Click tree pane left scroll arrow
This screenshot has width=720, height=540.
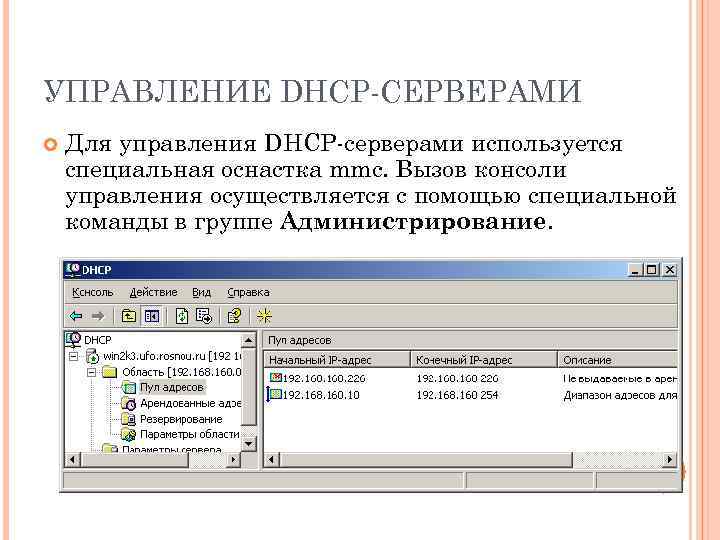pyautogui.click(x=73, y=459)
